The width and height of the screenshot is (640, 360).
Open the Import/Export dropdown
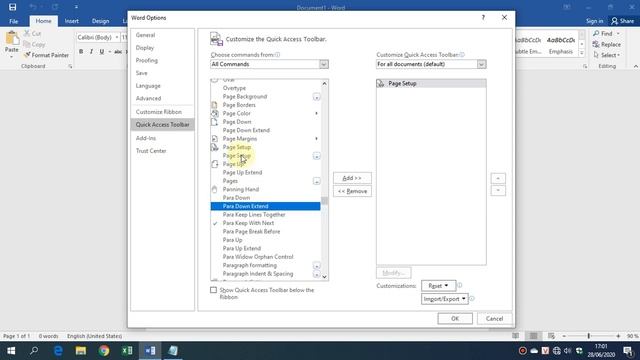click(x=444, y=299)
